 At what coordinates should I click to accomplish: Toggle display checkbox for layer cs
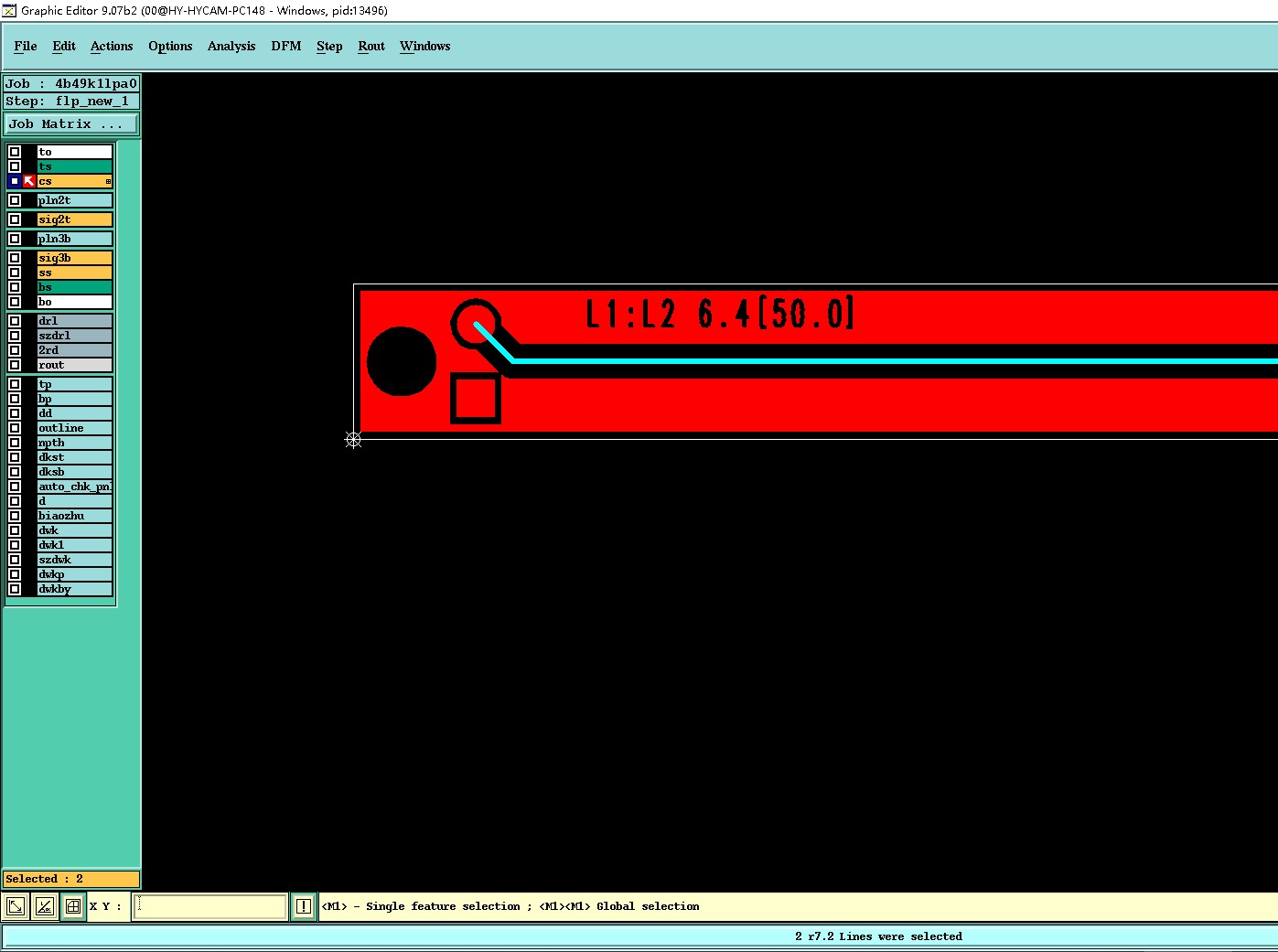pos(15,181)
